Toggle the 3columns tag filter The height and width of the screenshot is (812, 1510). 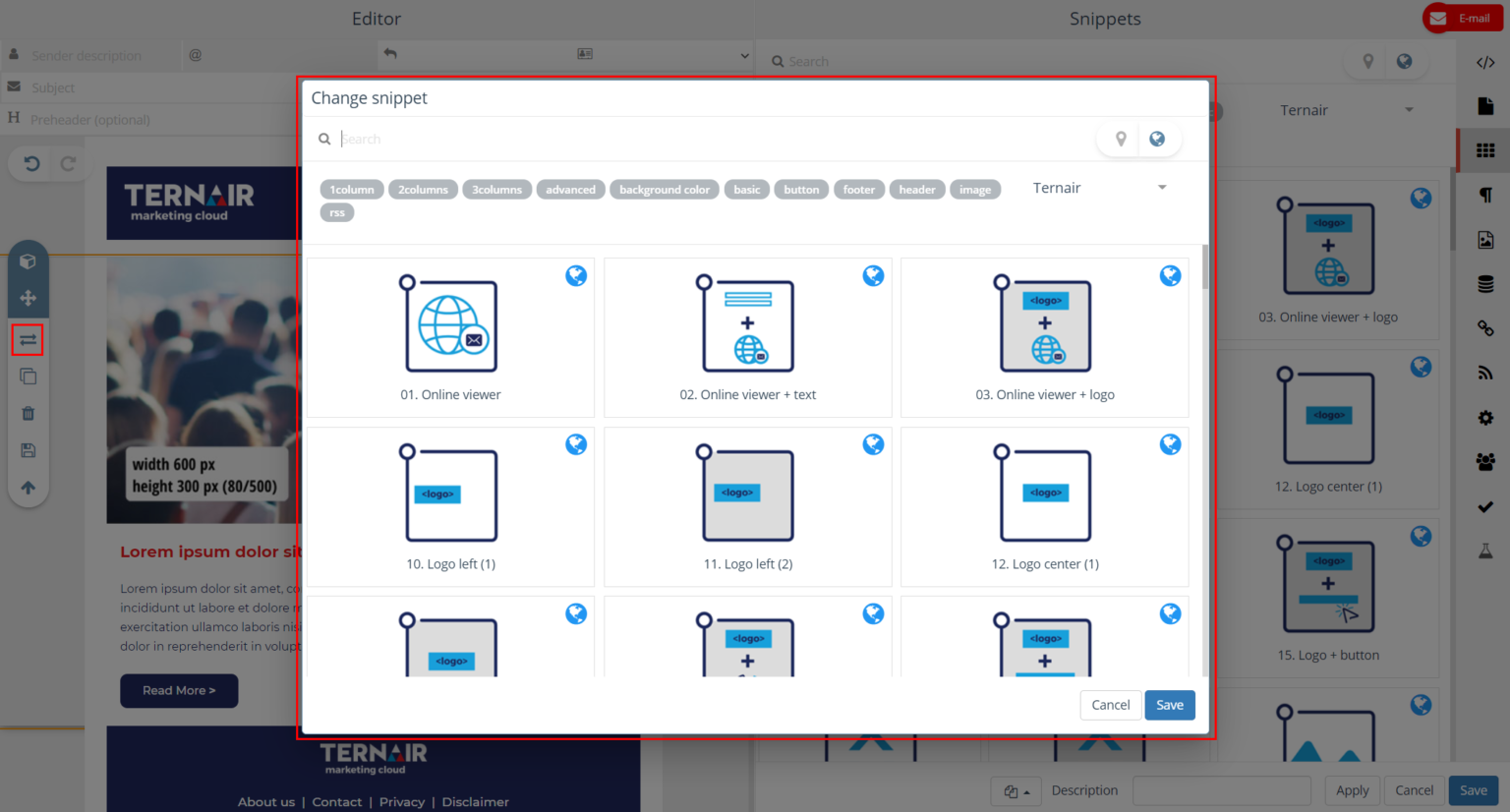coord(496,190)
